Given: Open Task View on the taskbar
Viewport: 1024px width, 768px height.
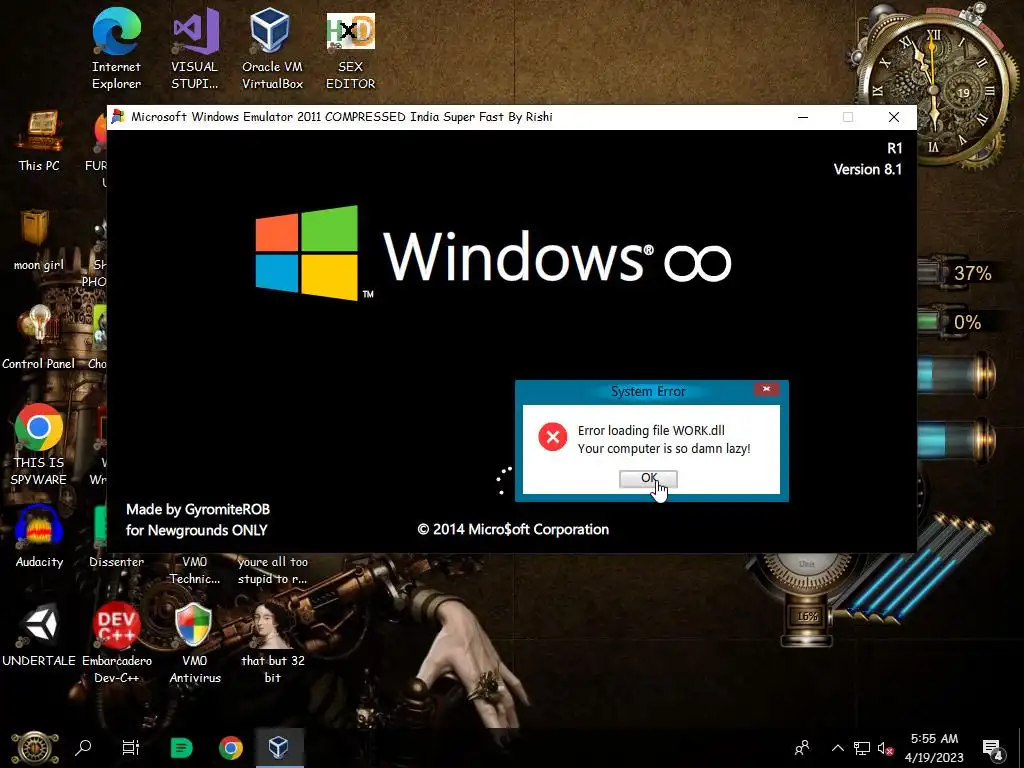Looking at the screenshot, I should (131, 748).
